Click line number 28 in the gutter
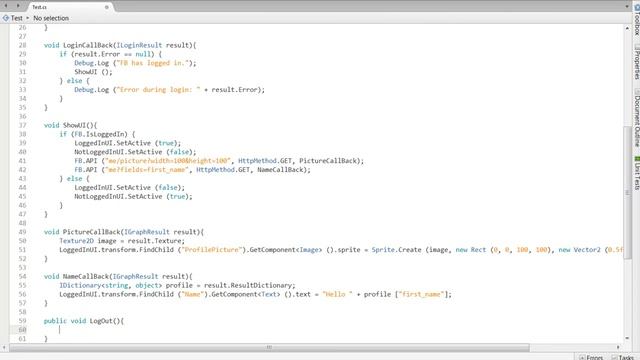Screen dimensions: 640x360 22,45
